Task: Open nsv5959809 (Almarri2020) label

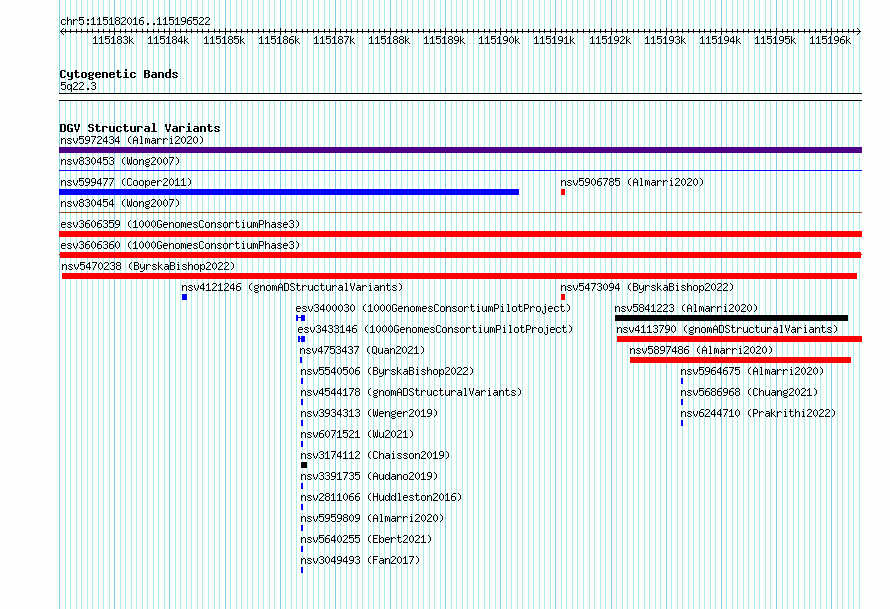Action: click(x=372, y=518)
